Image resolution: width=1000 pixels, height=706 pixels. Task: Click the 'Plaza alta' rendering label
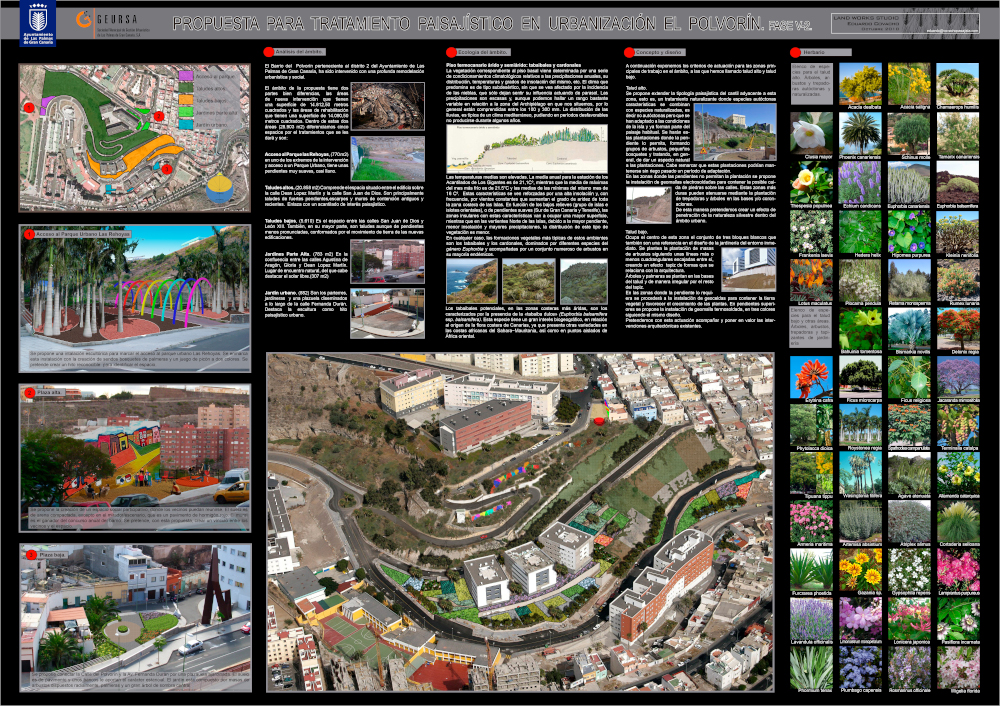coord(50,393)
